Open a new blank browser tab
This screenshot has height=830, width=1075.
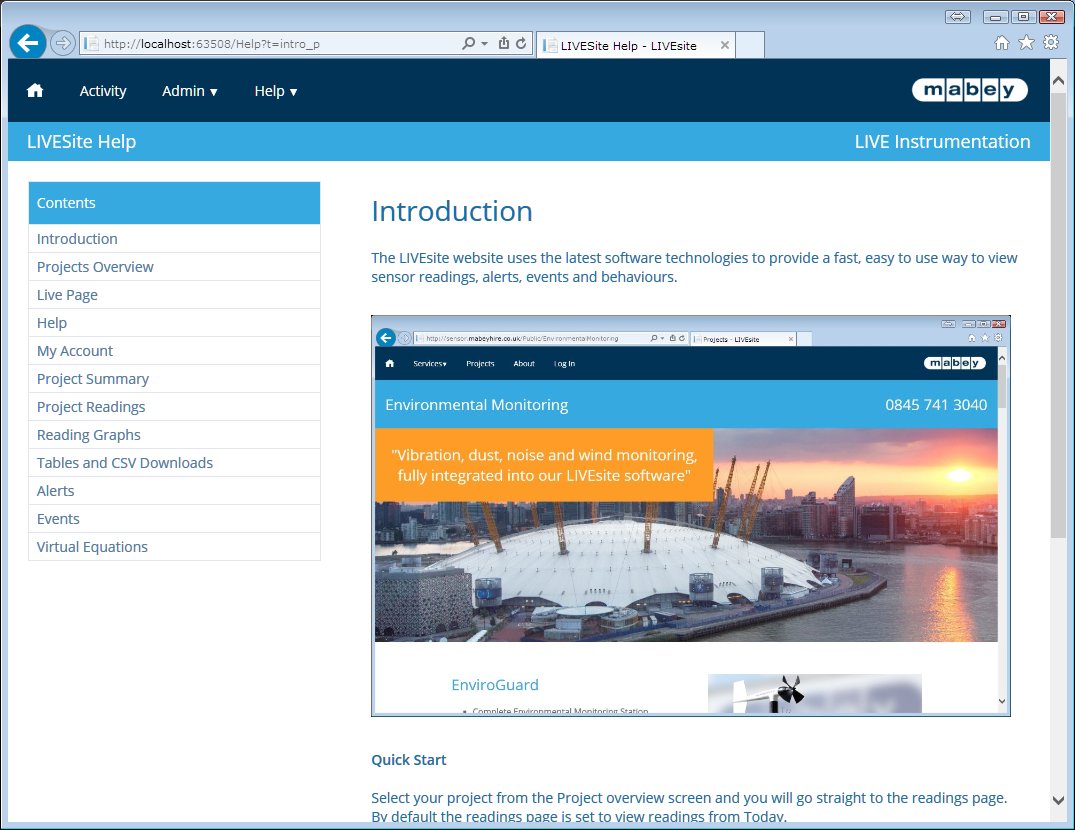pos(750,45)
